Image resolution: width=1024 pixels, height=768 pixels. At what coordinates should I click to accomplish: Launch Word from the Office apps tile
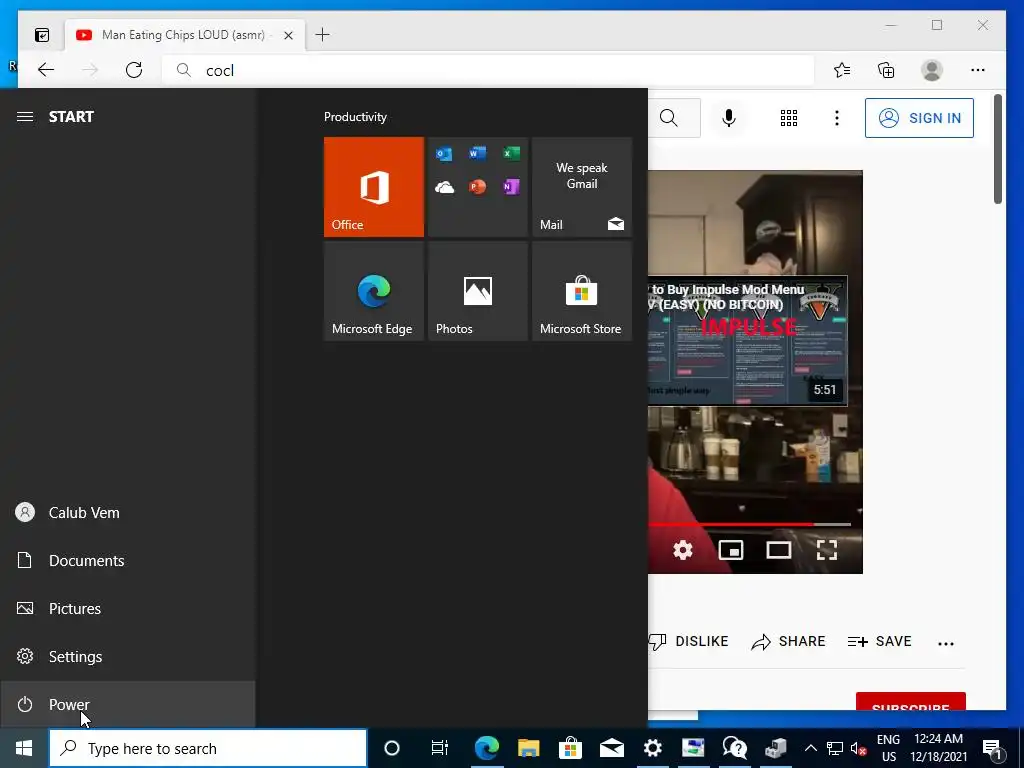[477, 153]
